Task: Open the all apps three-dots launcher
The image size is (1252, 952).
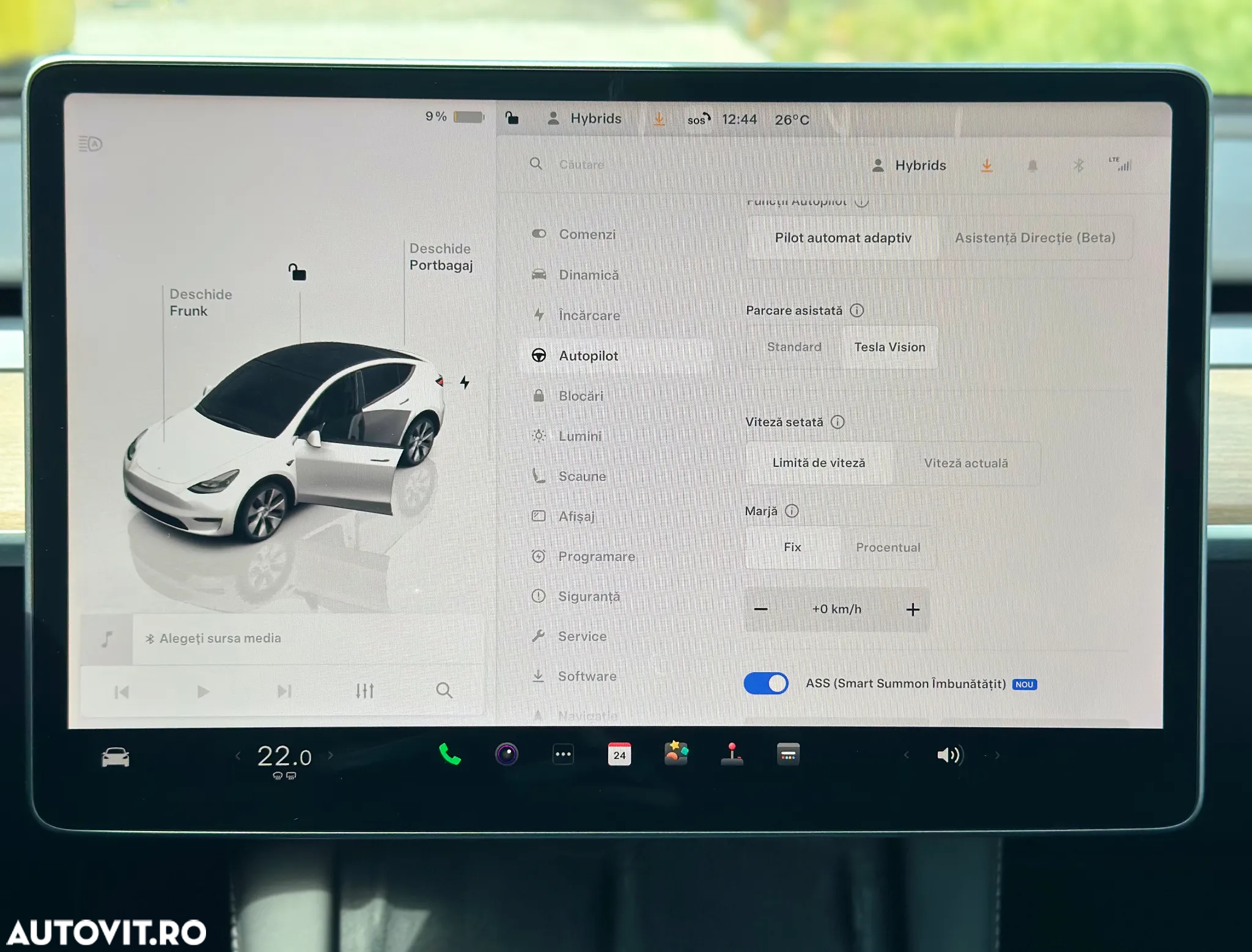Action: pos(563,754)
